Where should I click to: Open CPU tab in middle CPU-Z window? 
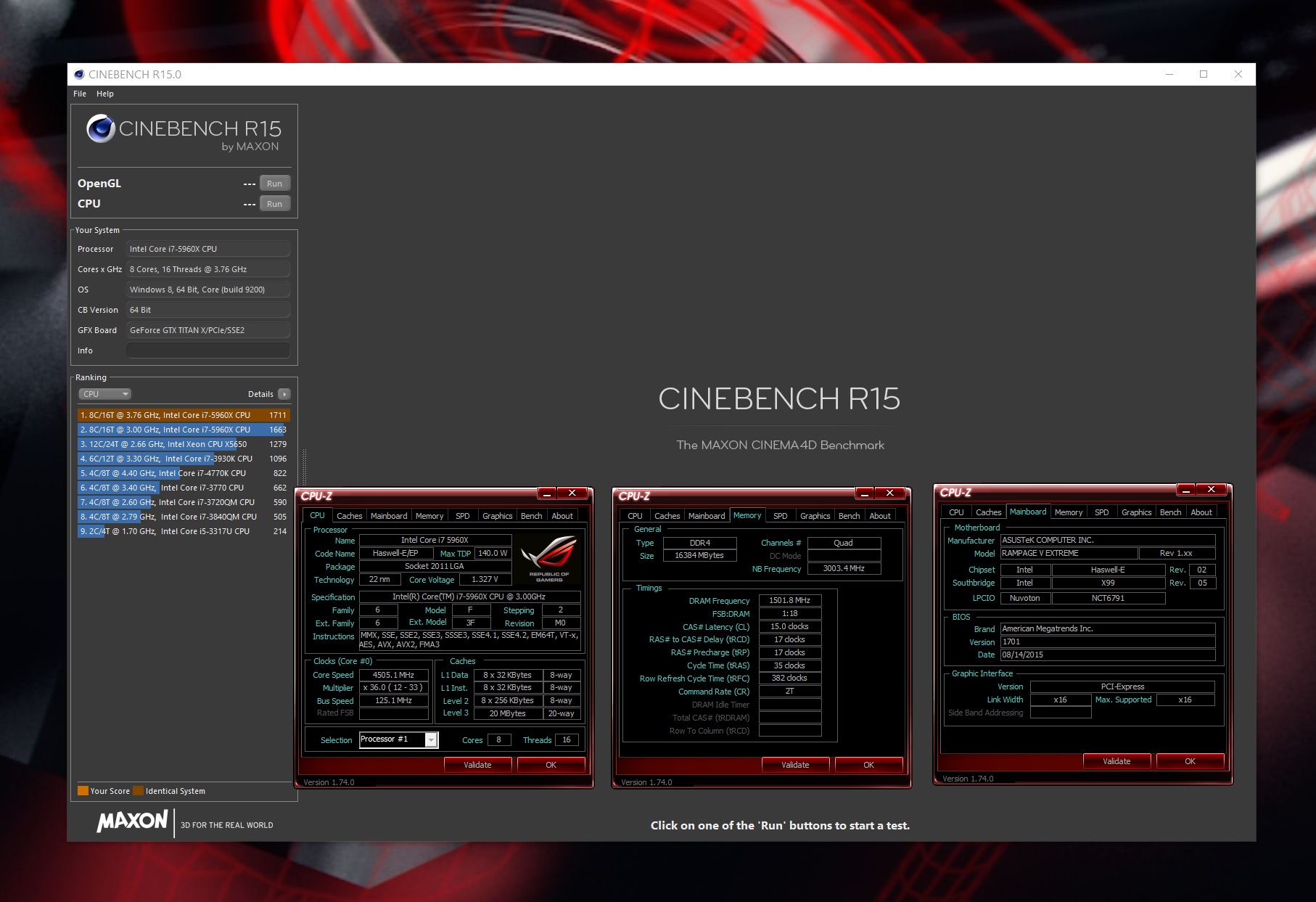pyautogui.click(x=635, y=516)
